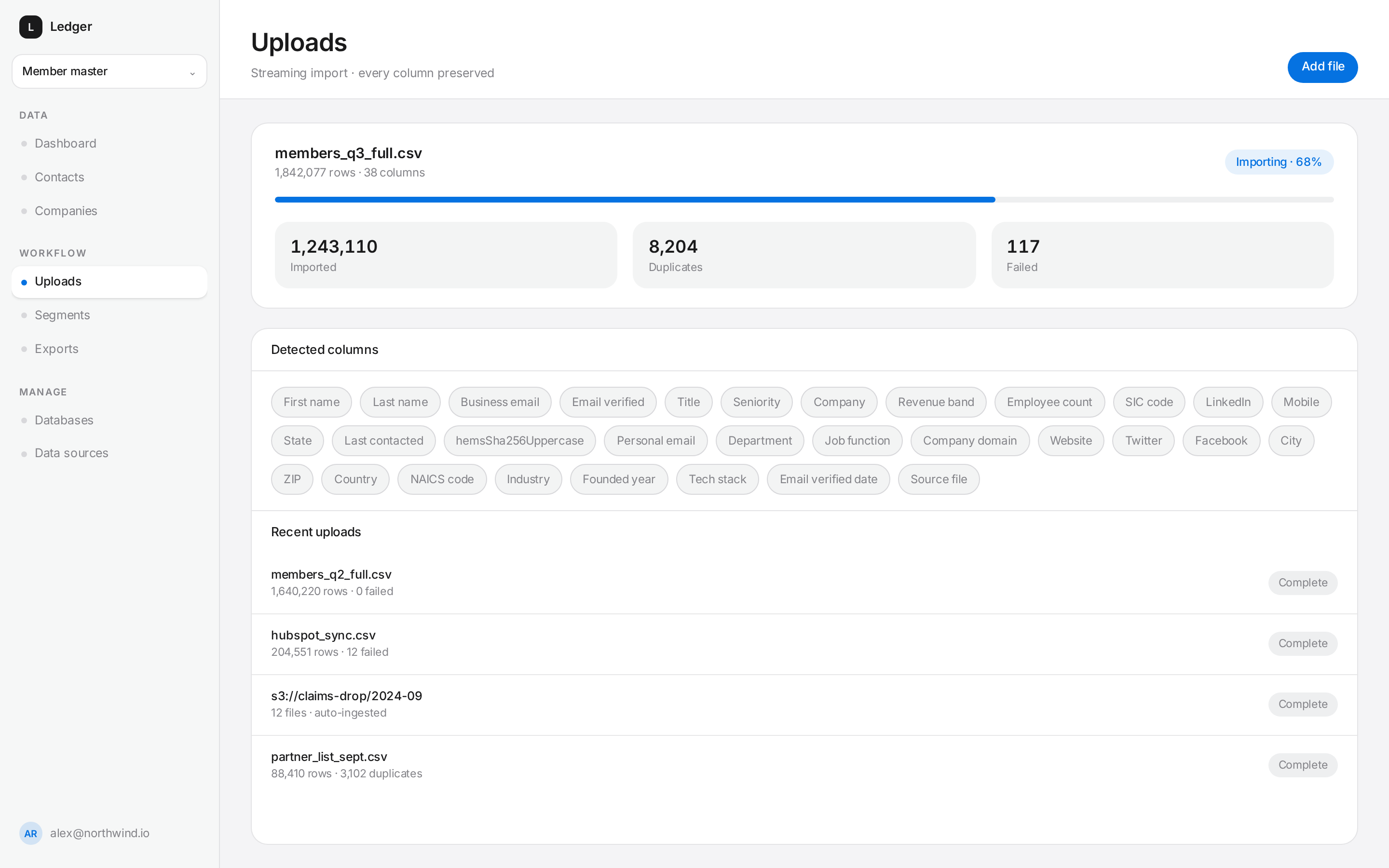Screen dimensions: 1389x868
Task: Select the Last contacted column chip
Action: coord(383,441)
